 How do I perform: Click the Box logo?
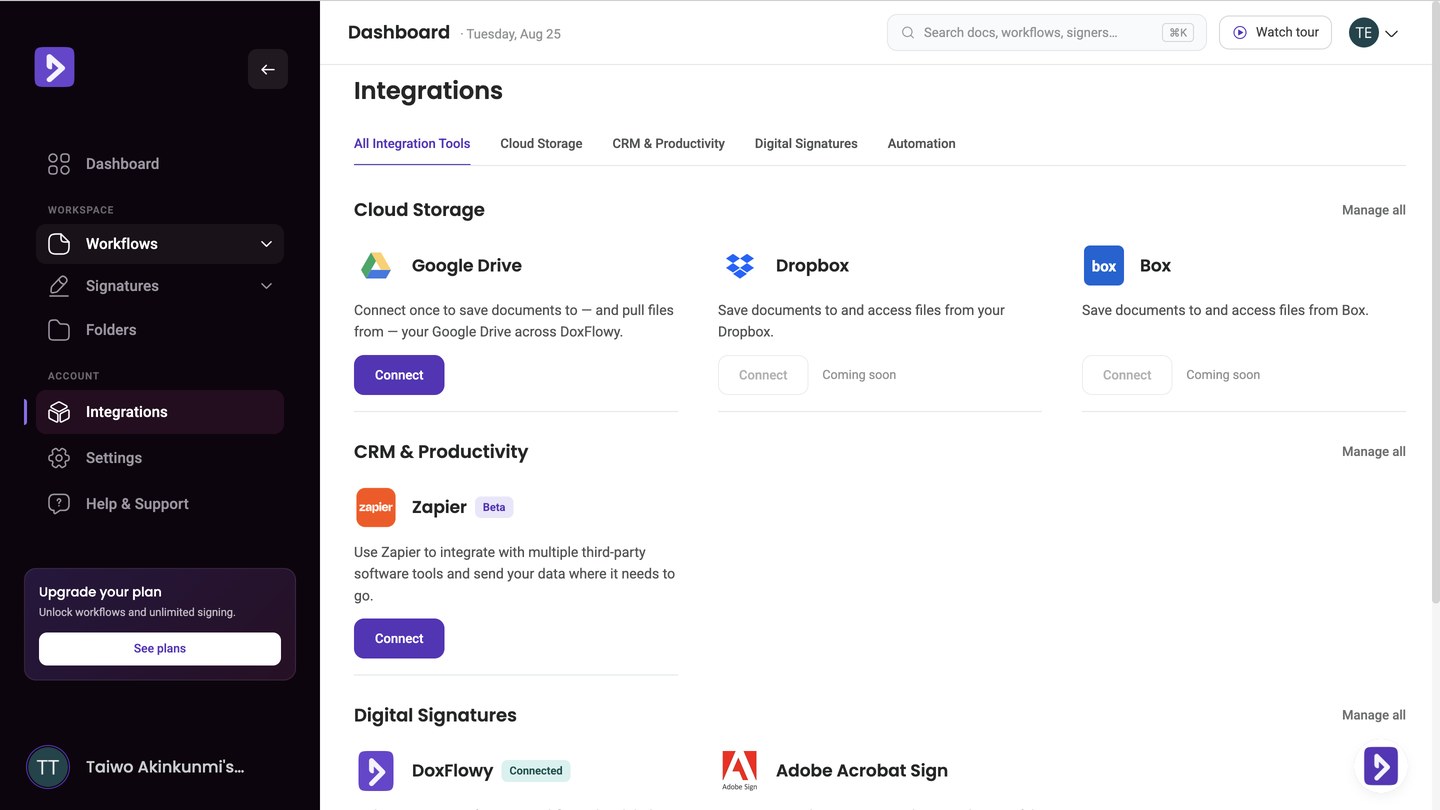tap(1104, 266)
